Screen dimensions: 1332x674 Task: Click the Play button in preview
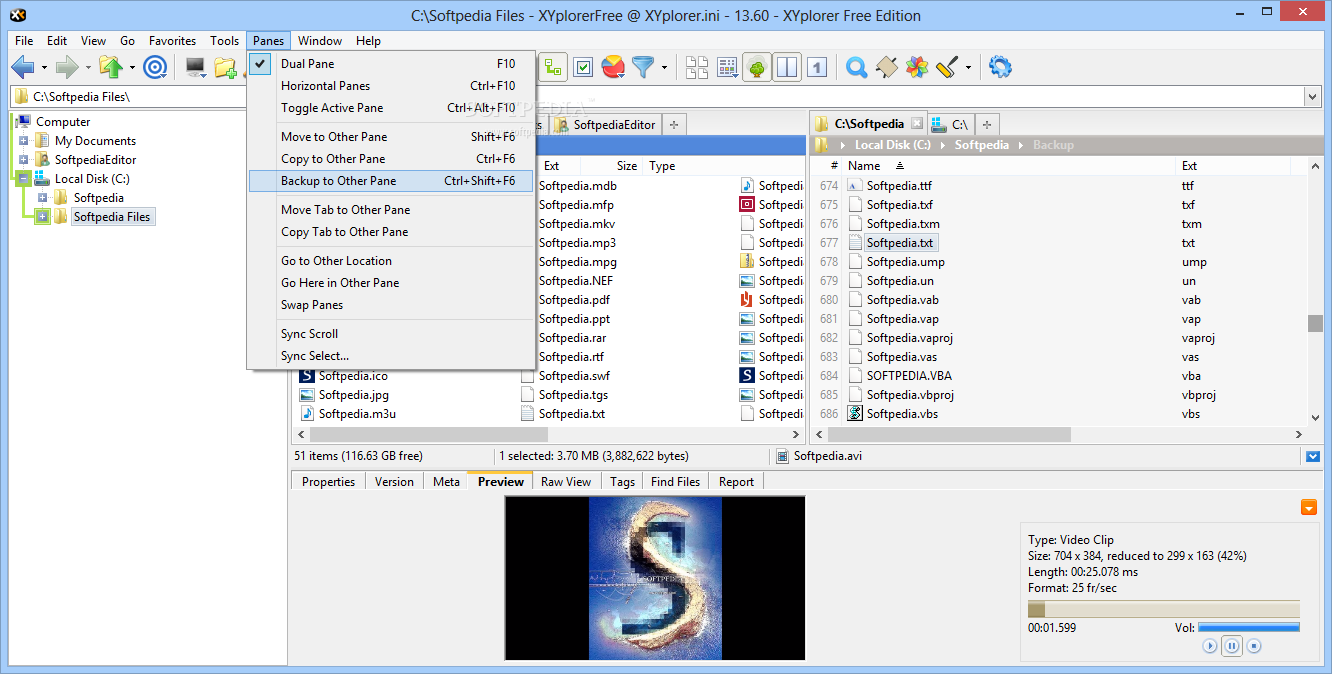tap(1210, 646)
